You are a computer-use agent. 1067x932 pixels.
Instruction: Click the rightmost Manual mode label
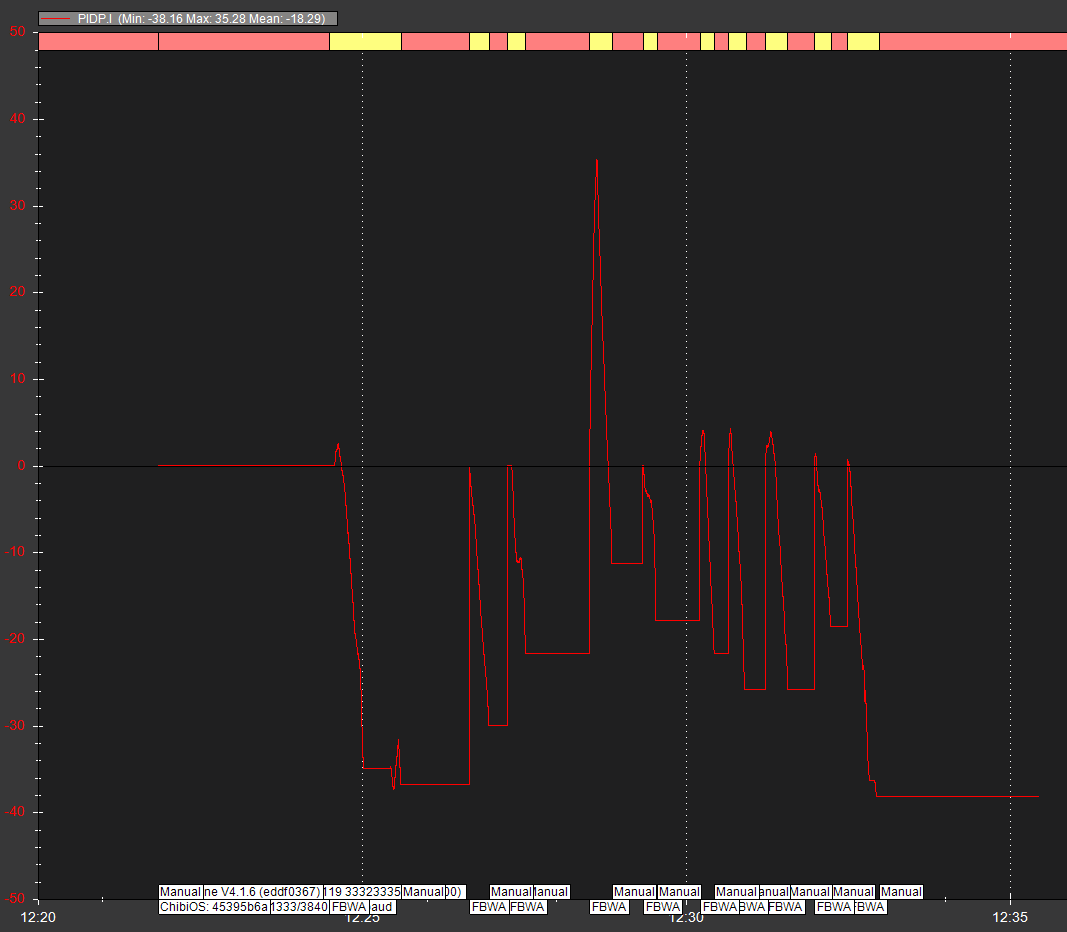point(901,891)
